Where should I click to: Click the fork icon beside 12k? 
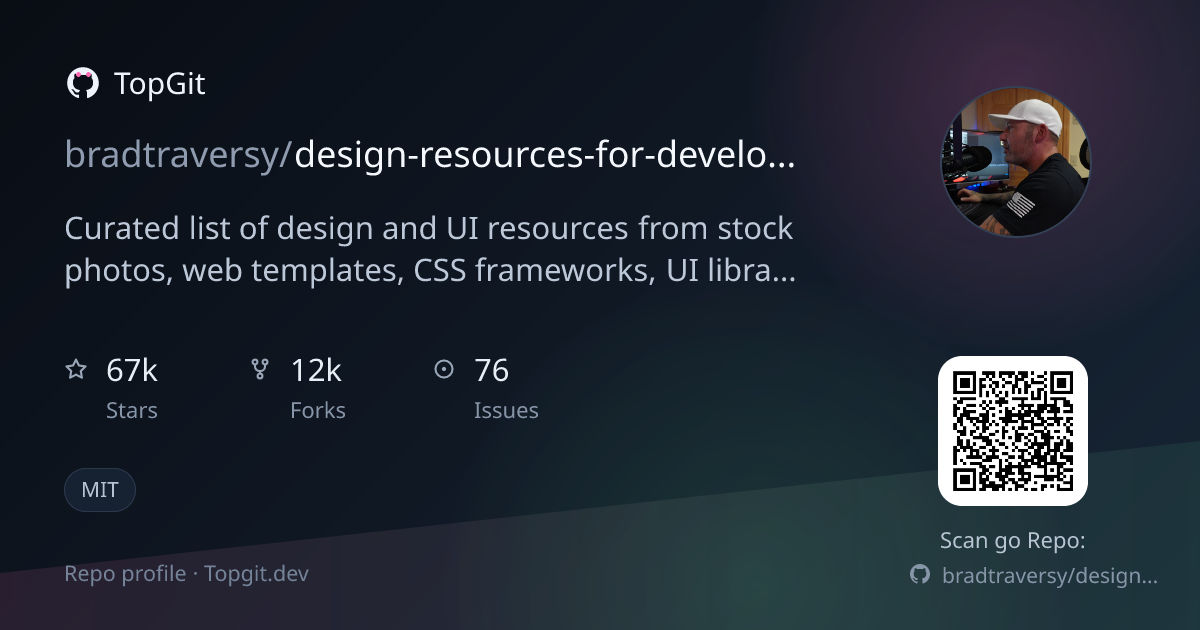(x=260, y=370)
